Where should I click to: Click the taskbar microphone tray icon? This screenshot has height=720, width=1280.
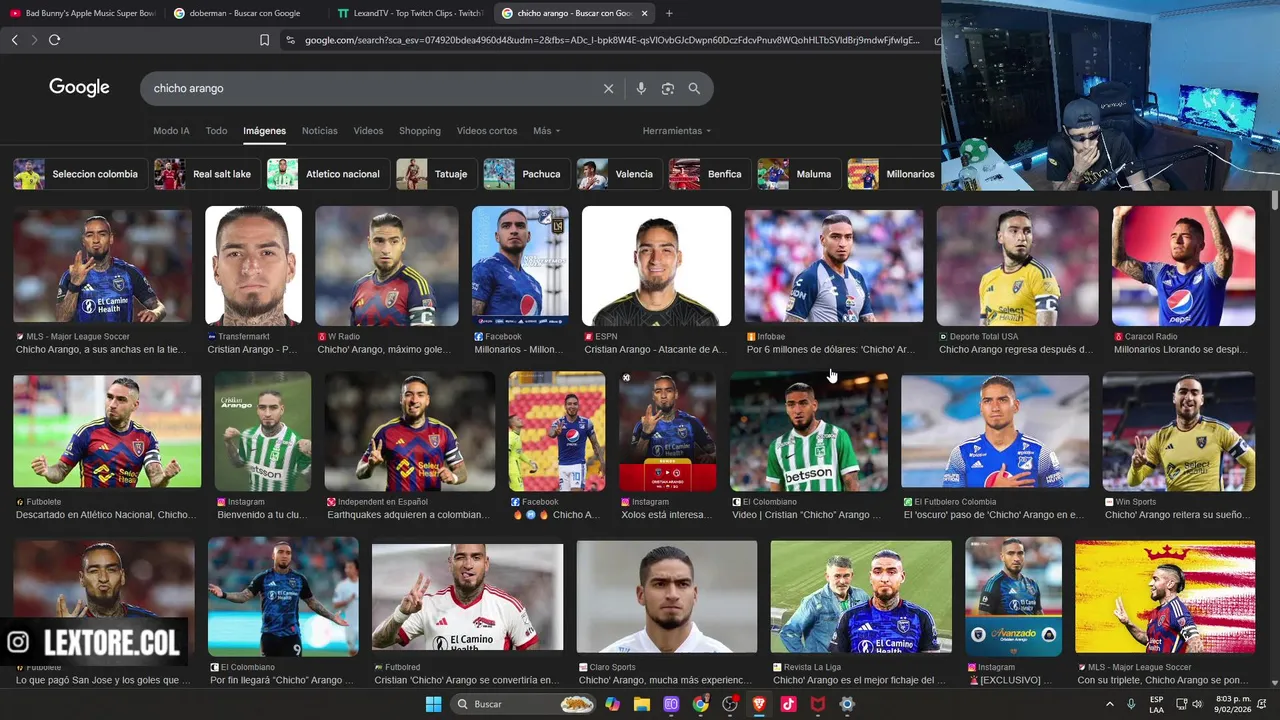(x=1131, y=704)
